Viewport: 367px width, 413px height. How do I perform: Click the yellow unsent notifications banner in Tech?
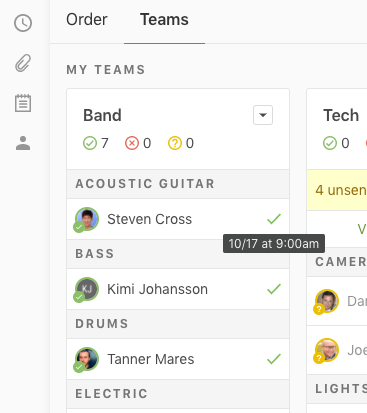pos(337,190)
